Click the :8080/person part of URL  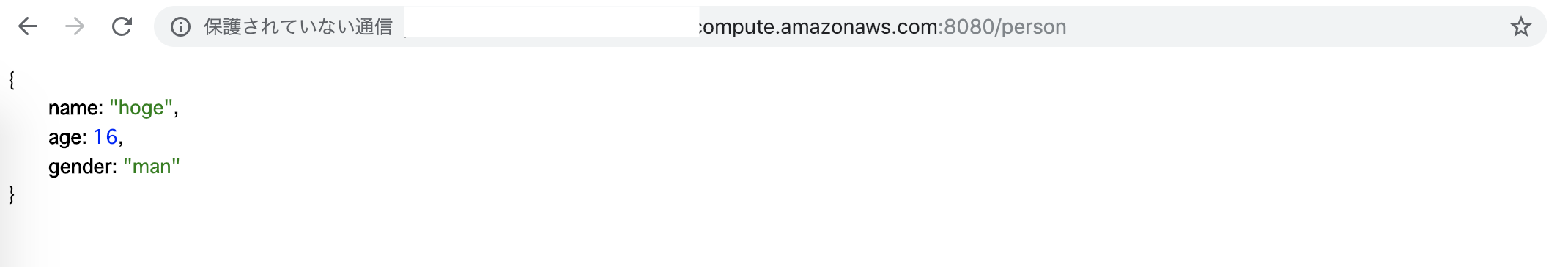click(1002, 27)
